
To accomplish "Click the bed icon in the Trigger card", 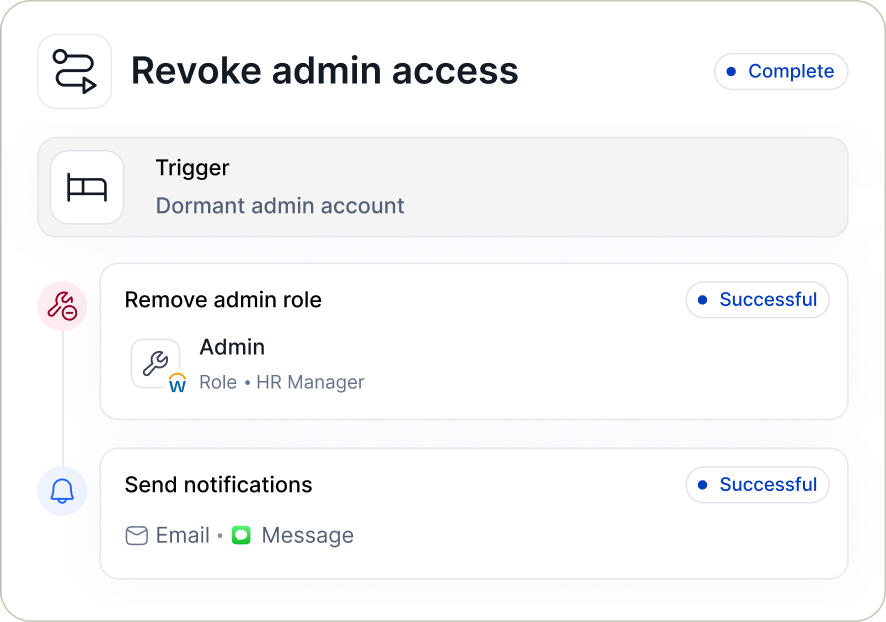I will [87, 187].
